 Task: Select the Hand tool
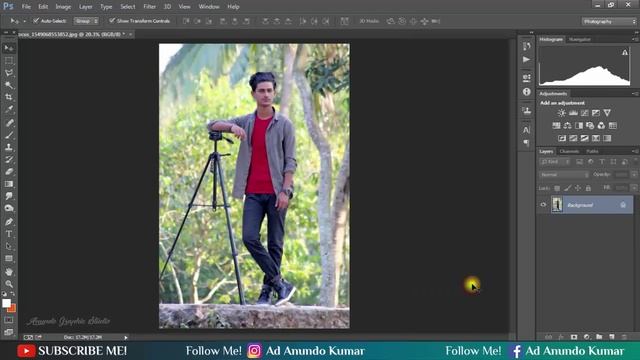[9, 272]
